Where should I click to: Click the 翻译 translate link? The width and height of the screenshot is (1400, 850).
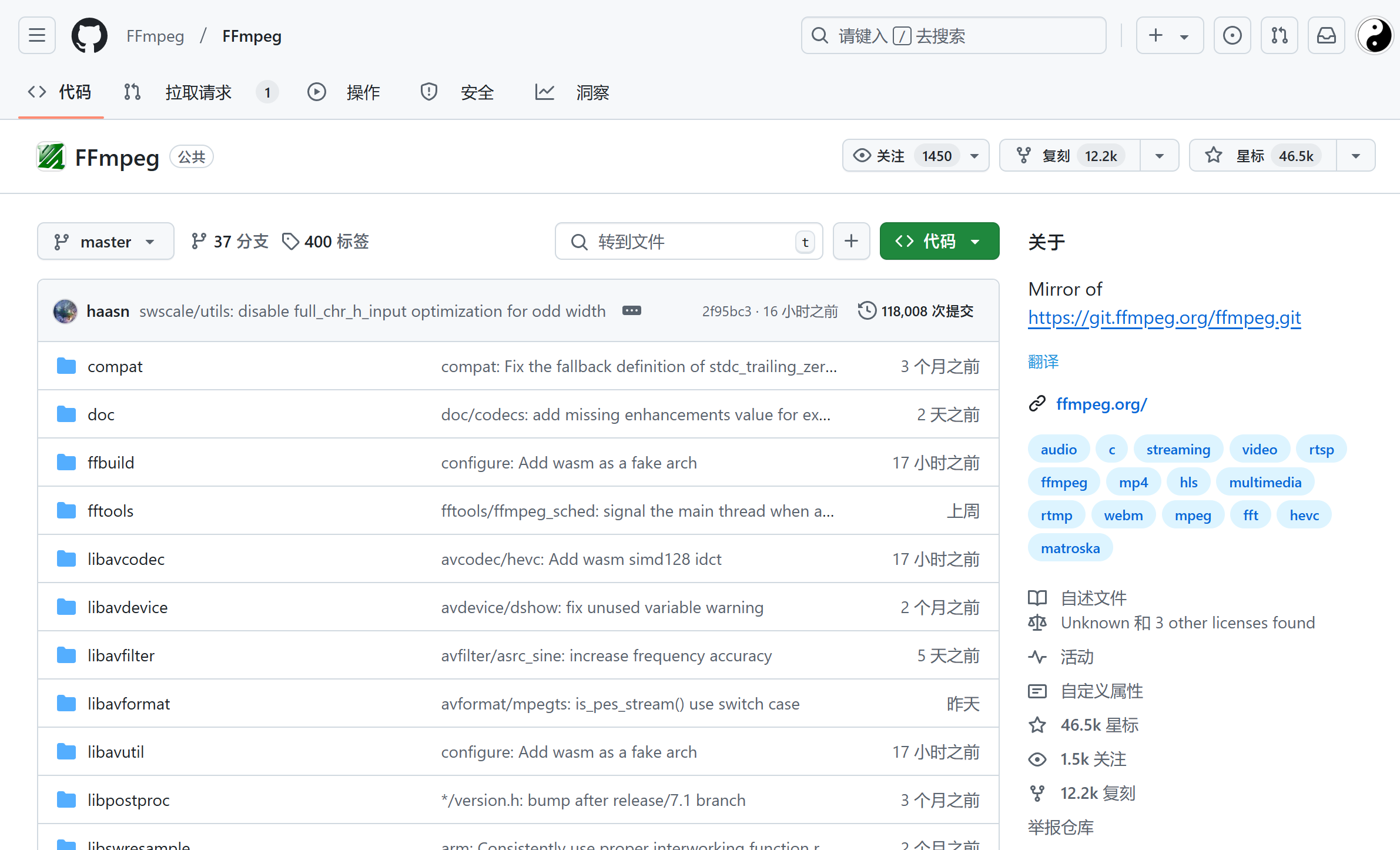click(1043, 362)
